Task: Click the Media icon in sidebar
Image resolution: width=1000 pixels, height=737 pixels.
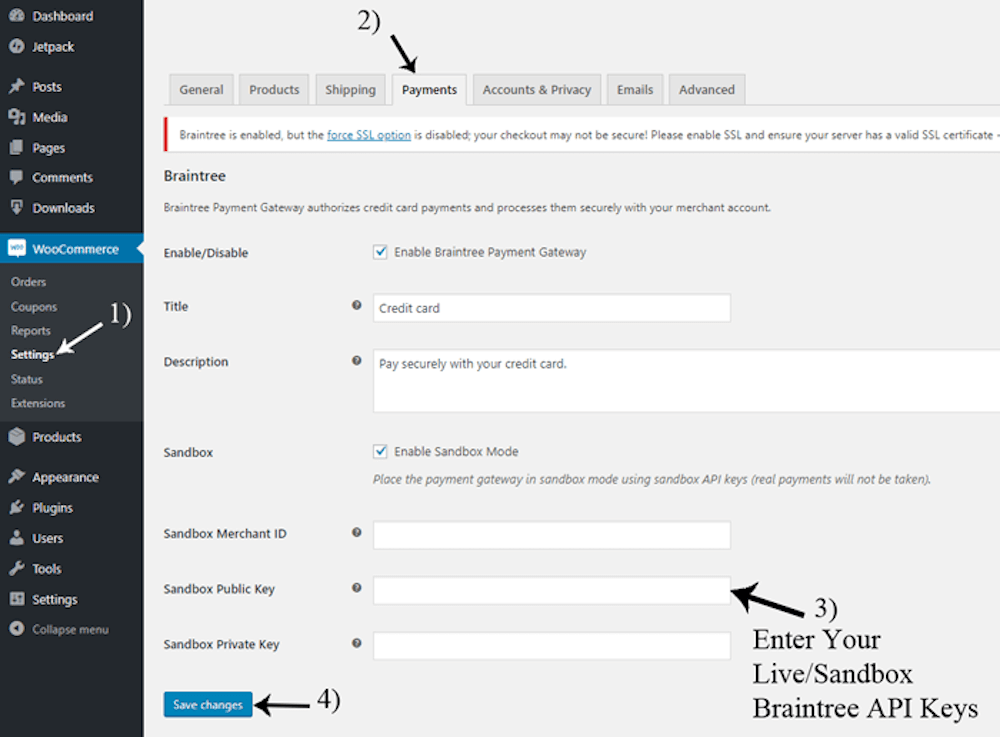Action: tap(17, 117)
